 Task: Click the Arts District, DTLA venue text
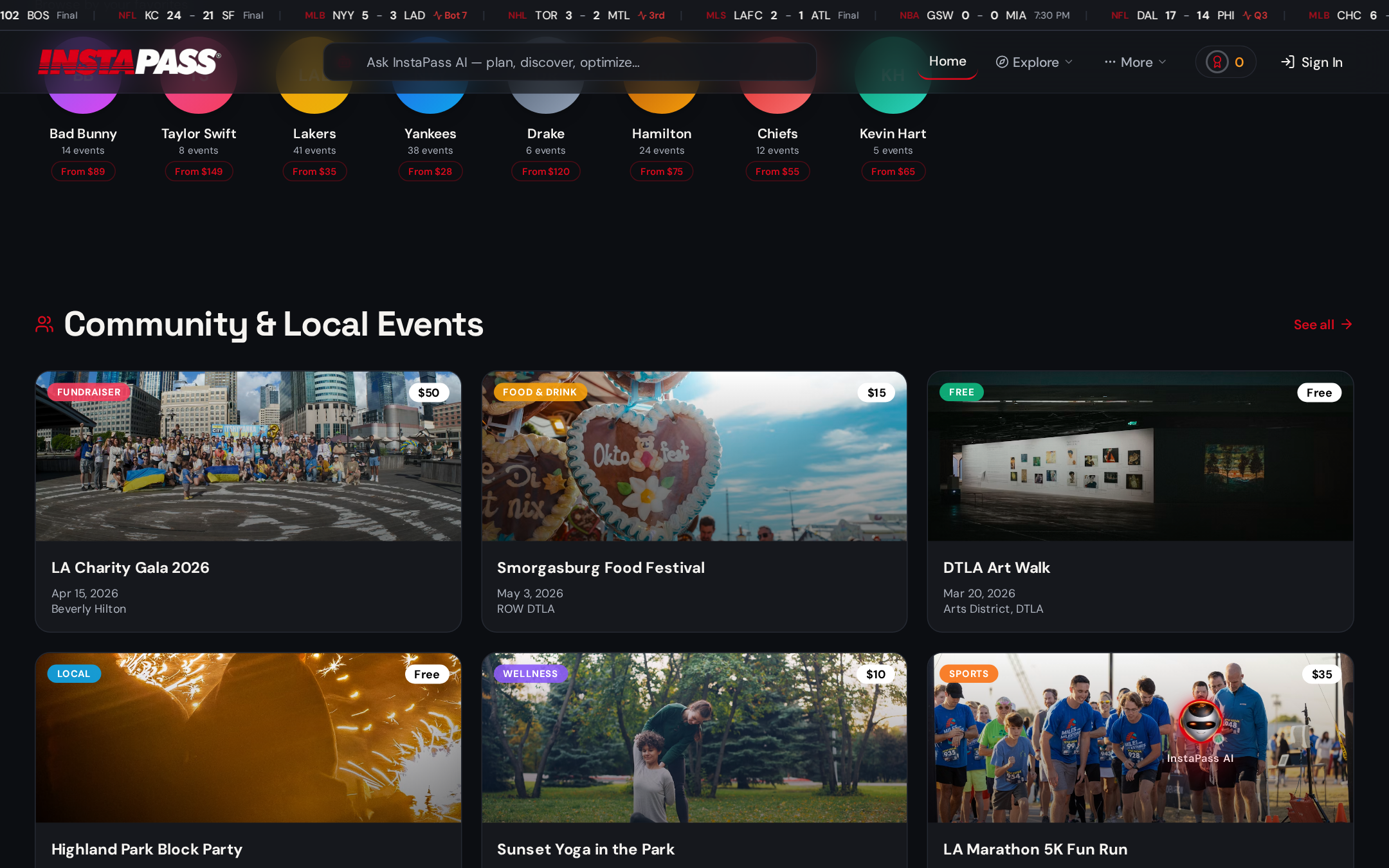coord(993,609)
